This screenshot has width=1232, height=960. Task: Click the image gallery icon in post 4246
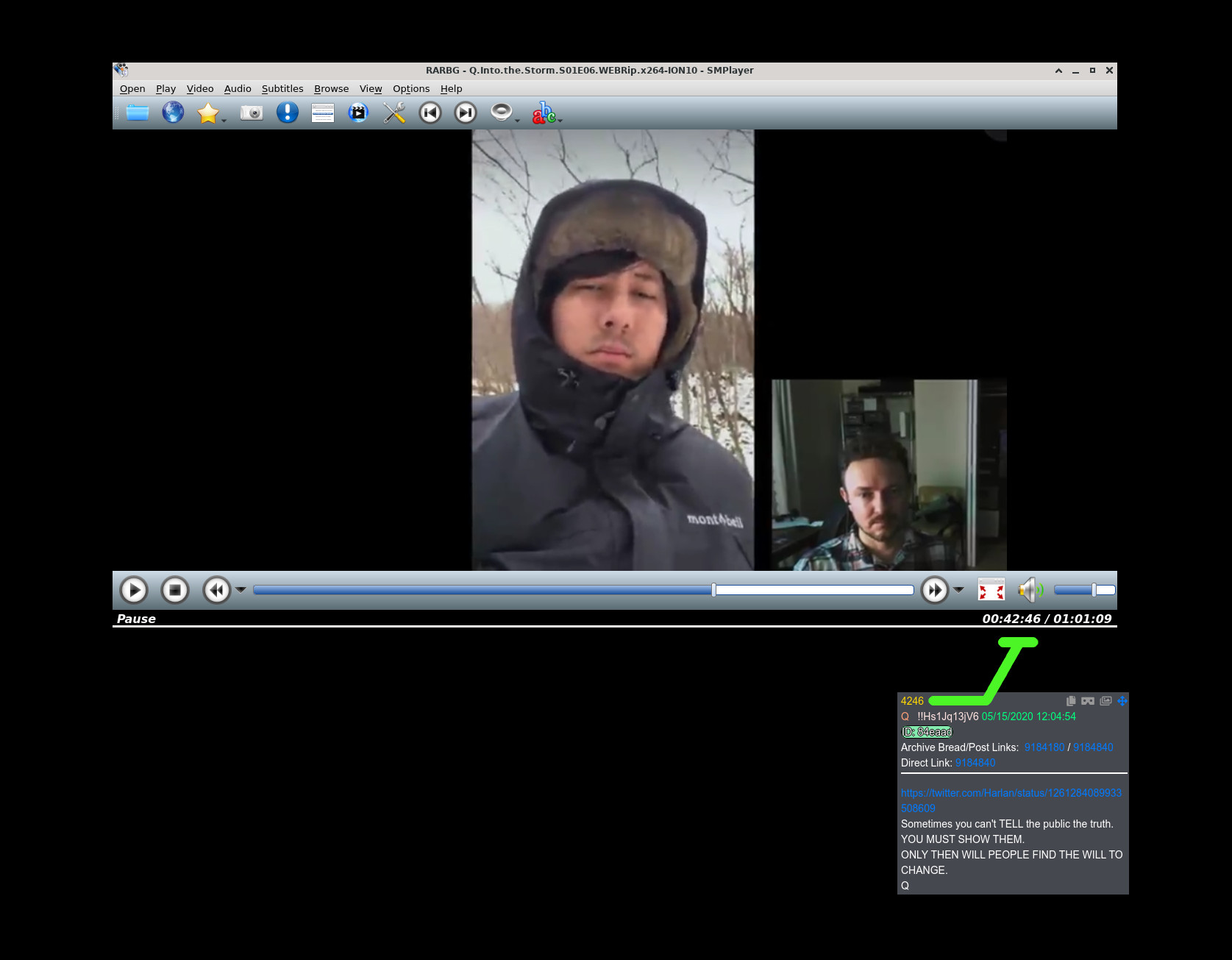tap(1105, 701)
